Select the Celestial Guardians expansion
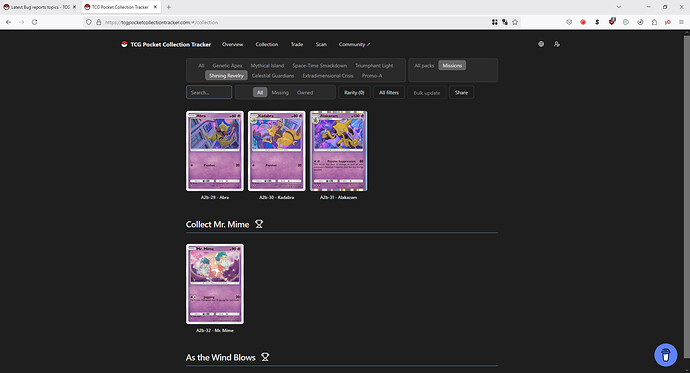The width and height of the screenshot is (690, 373). tap(273, 76)
